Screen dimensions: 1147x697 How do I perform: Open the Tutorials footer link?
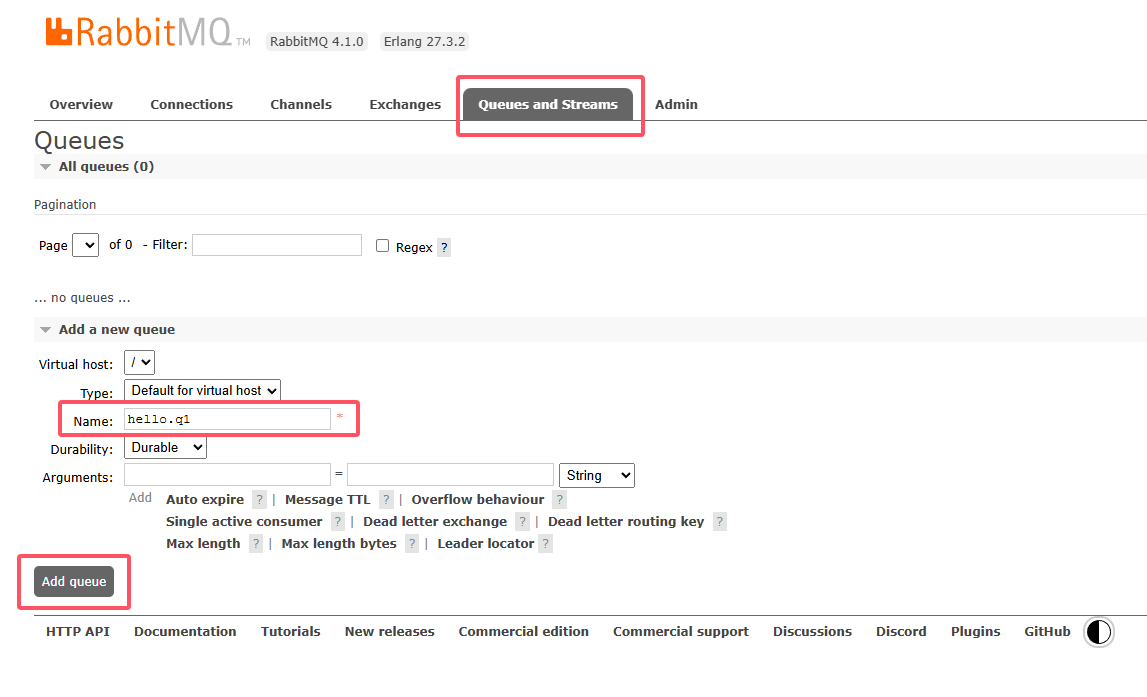coord(290,631)
